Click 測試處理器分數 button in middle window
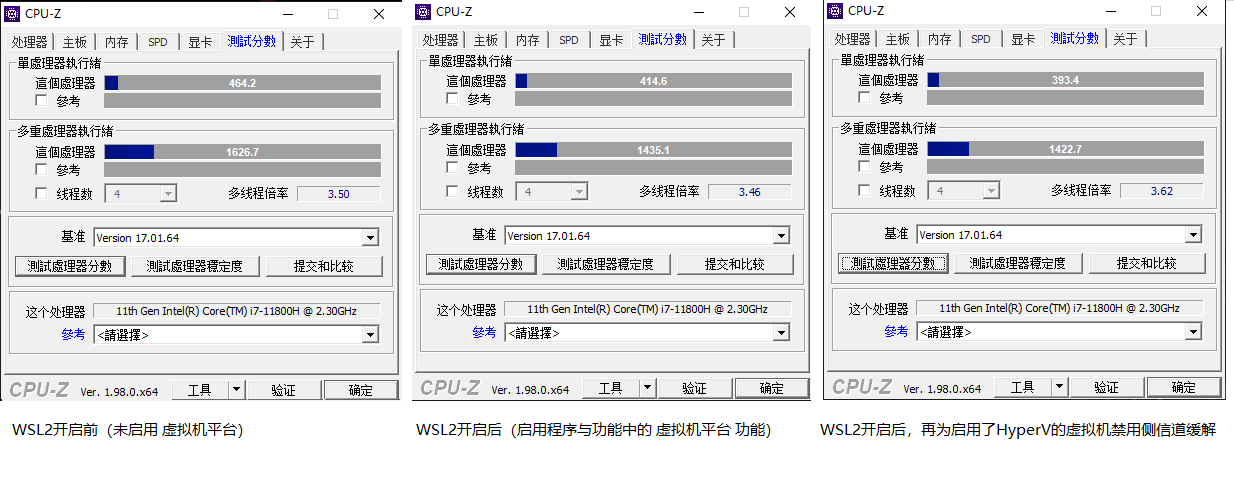Screen dimensions: 1234x478 coord(482,264)
